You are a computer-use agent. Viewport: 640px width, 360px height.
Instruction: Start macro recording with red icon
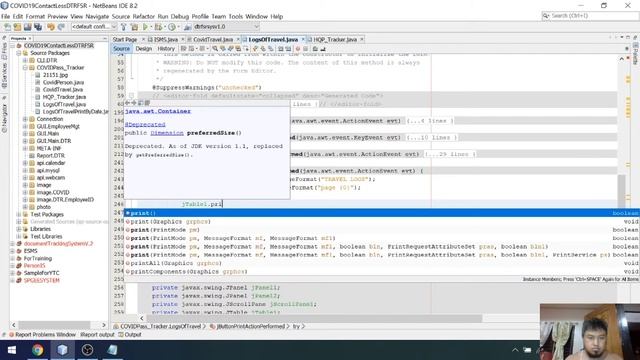pyautogui.click(x=298, y=49)
